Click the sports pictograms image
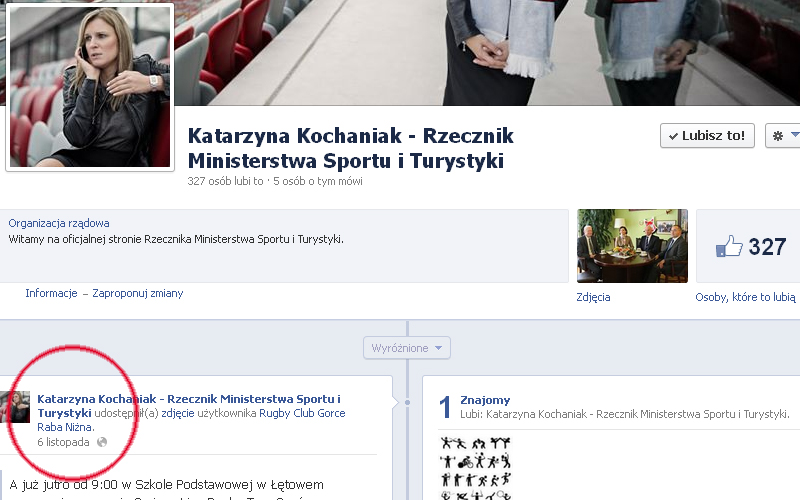 (475, 468)
